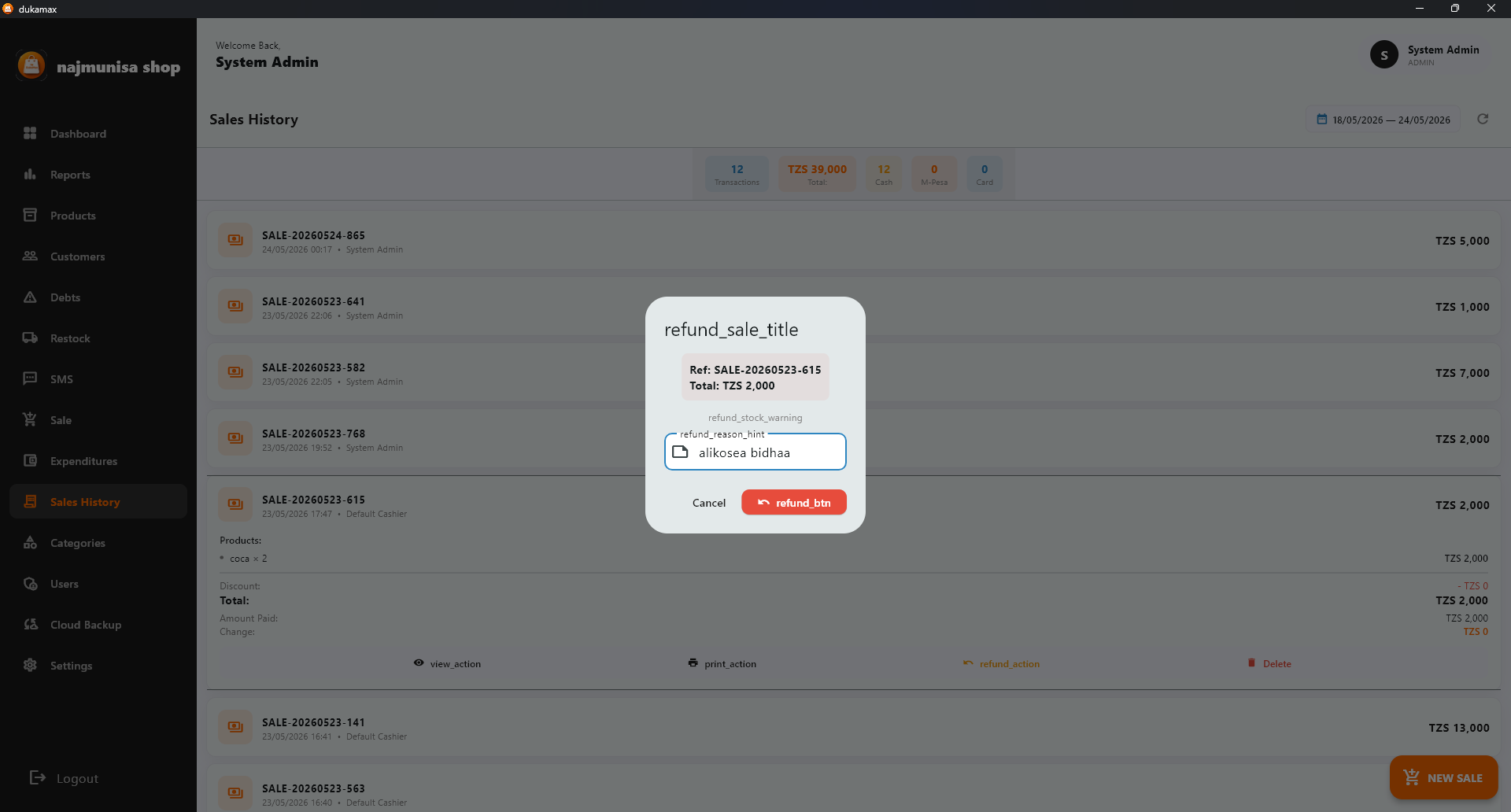The width and height of the screenshot is (1511, 812).
Task: Click the Expenditures wallet icon
Action: (30, 460)
